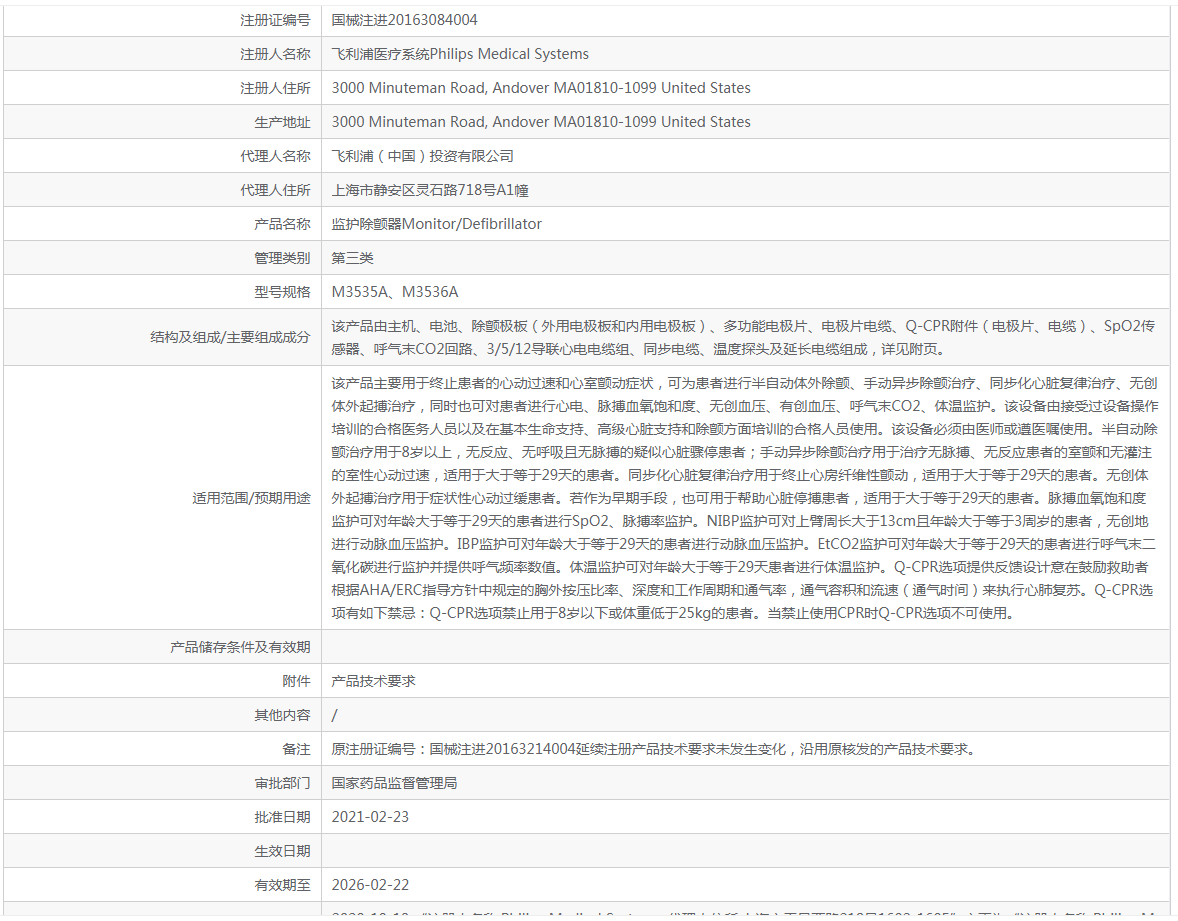Select model value M3535A、M3536A
This screenshot has height=921, width=1178.
394,292
